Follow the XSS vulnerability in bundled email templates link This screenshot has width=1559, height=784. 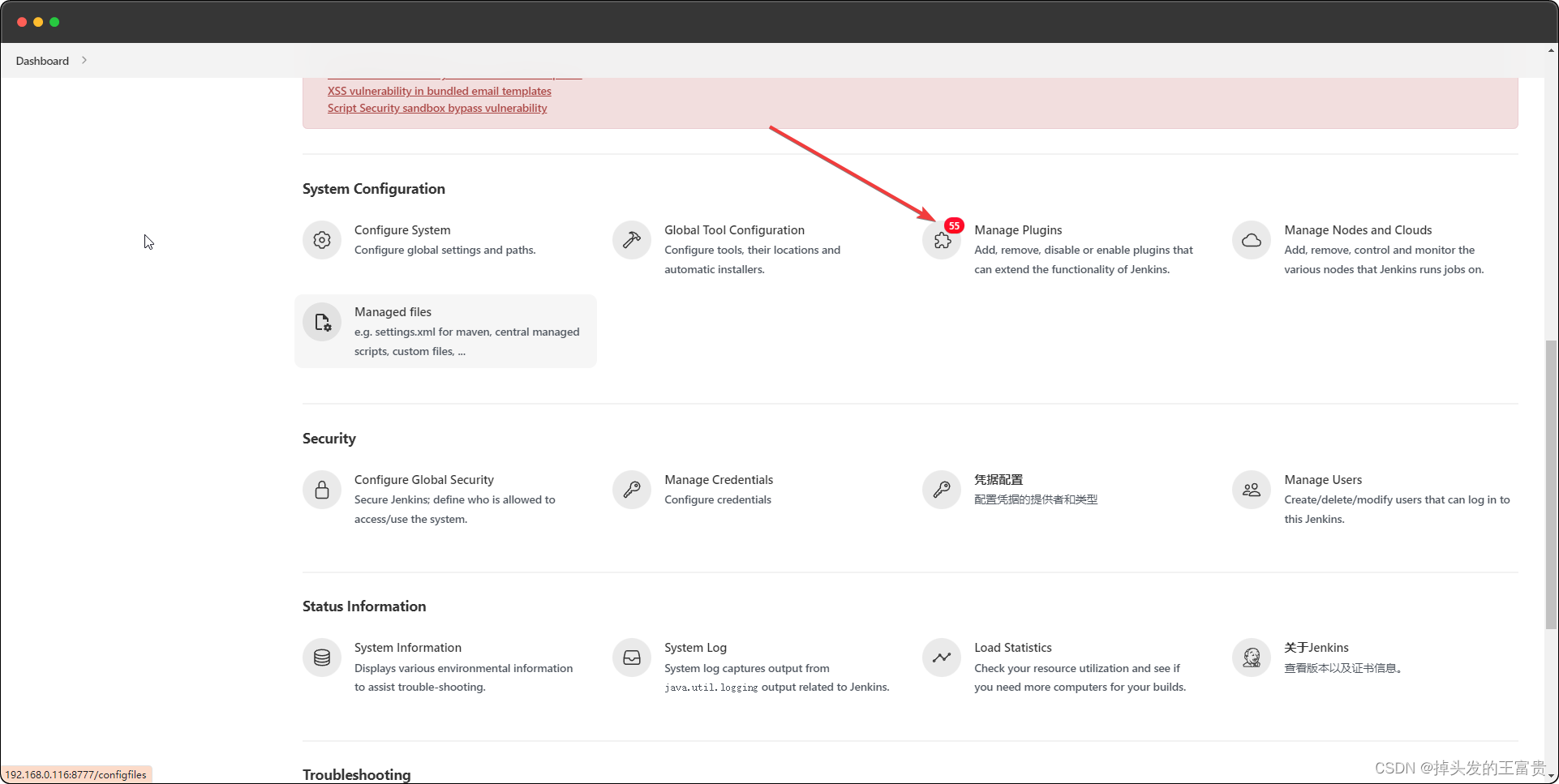point(439,91)
